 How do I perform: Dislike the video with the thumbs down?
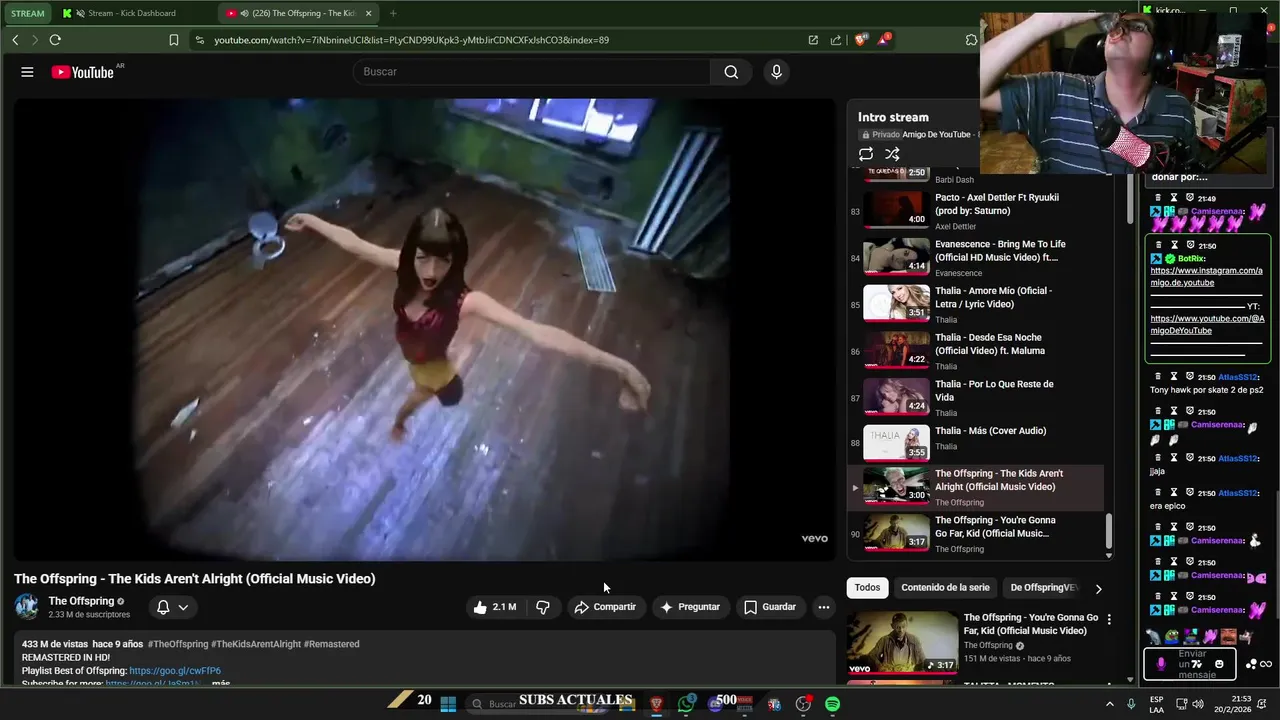pos(543,607)
